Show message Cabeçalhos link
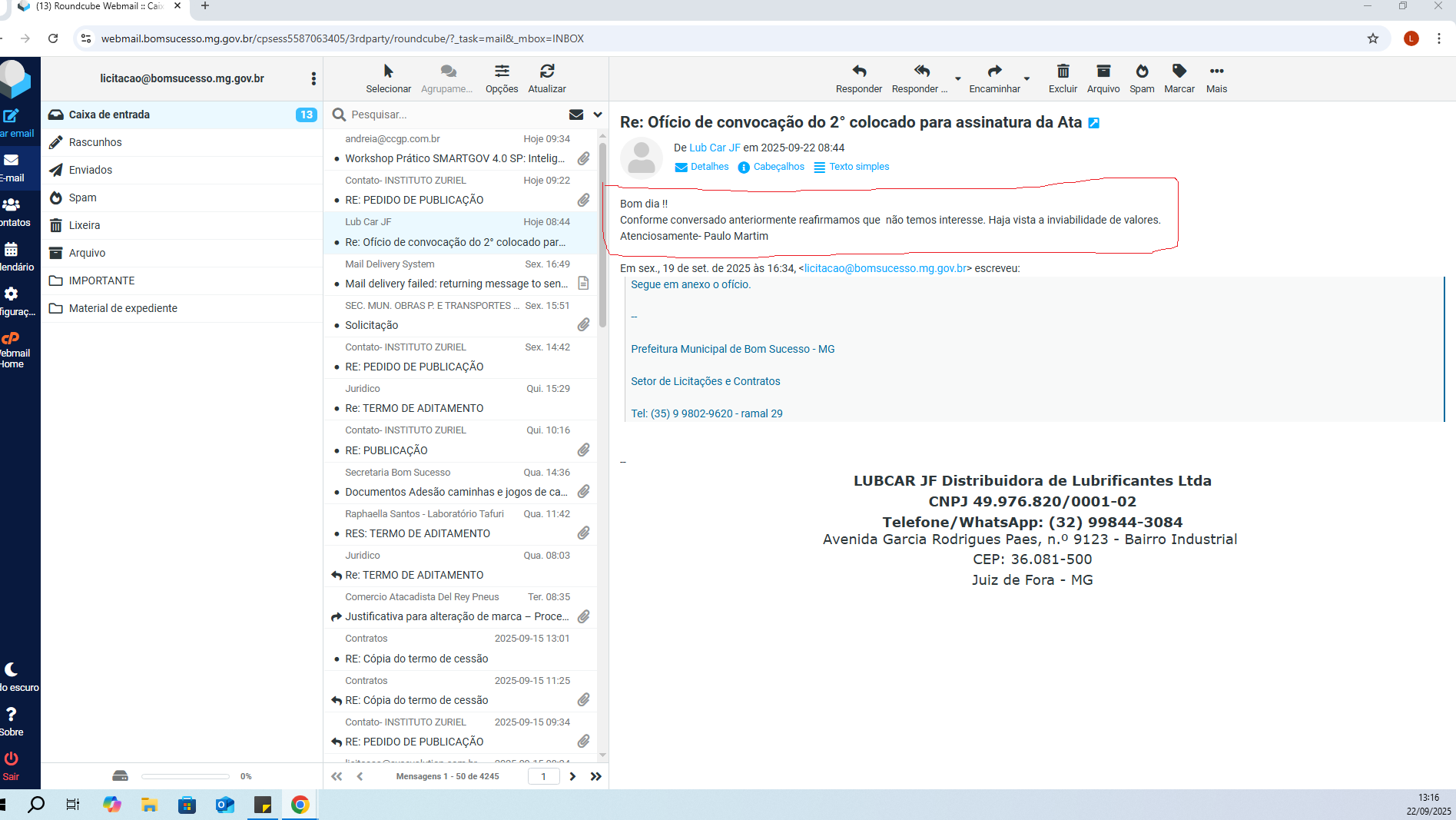The height and width of the screenshot is (820, 1456). pyautogui.click(x=778, y=167)
